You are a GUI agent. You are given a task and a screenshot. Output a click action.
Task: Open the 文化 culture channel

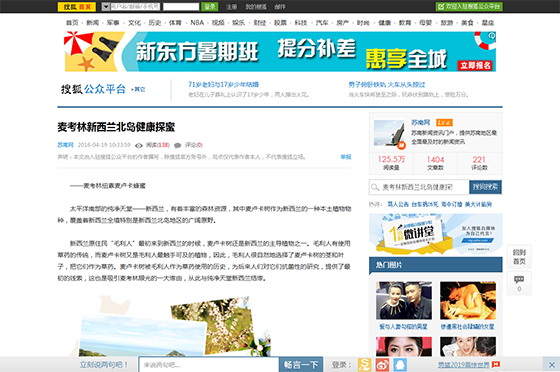coord(134,22)
